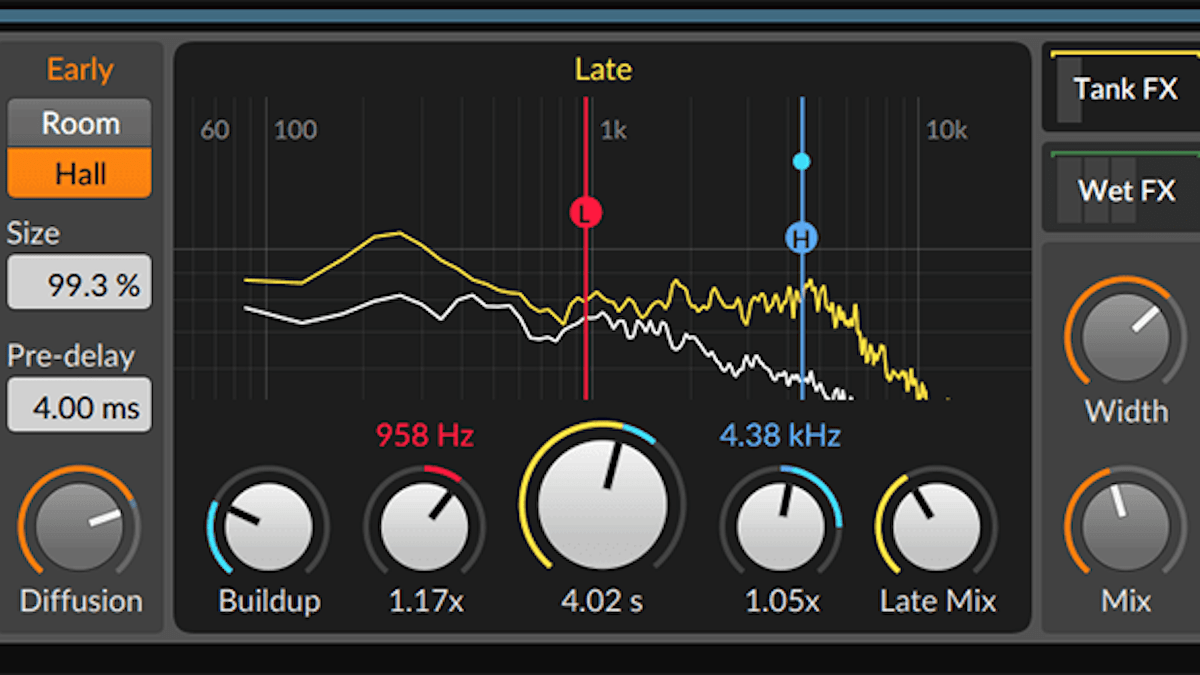Select the Hall early reflection mode

(x=80, y=174)
